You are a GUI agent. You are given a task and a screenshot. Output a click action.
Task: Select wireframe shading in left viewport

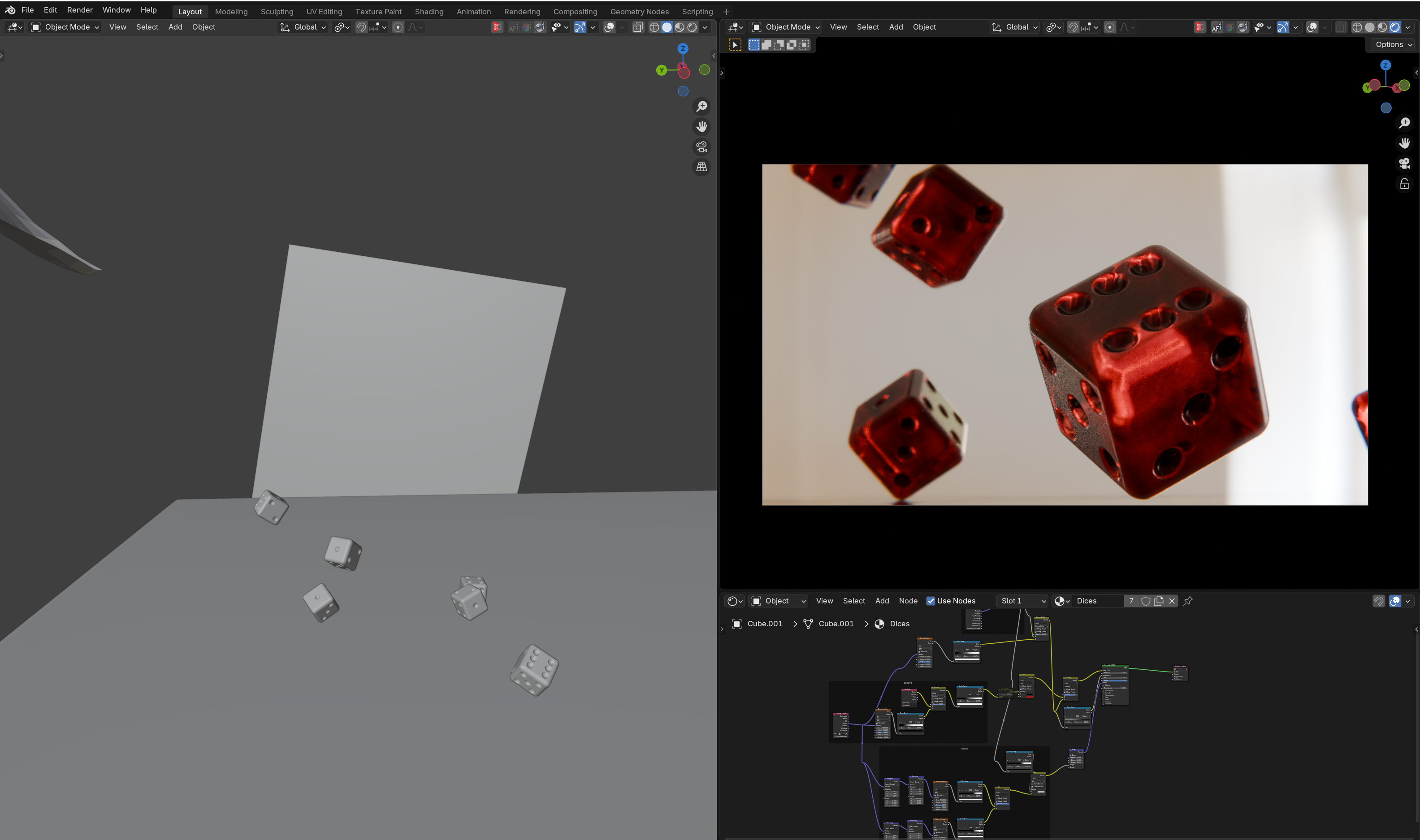pos(654,27)
